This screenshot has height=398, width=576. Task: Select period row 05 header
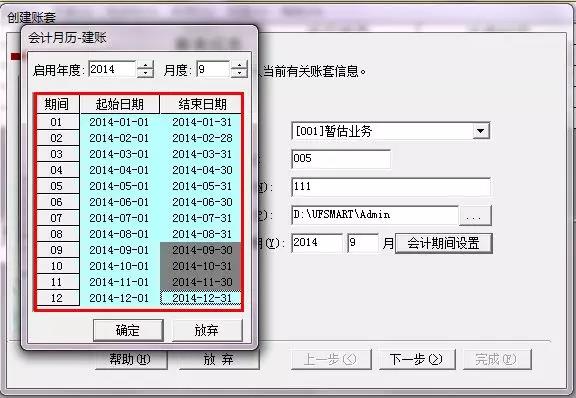[x=58, y=186]
